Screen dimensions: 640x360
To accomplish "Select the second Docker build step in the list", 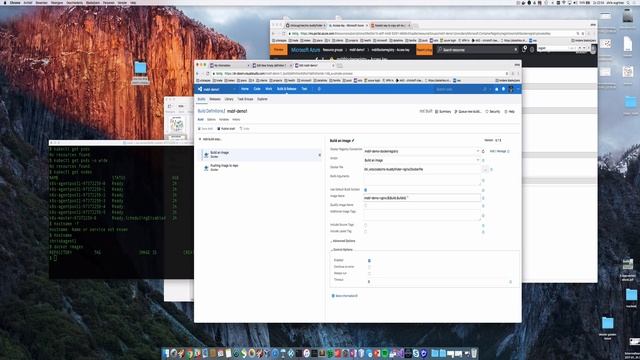I will [x=261, y=167].
